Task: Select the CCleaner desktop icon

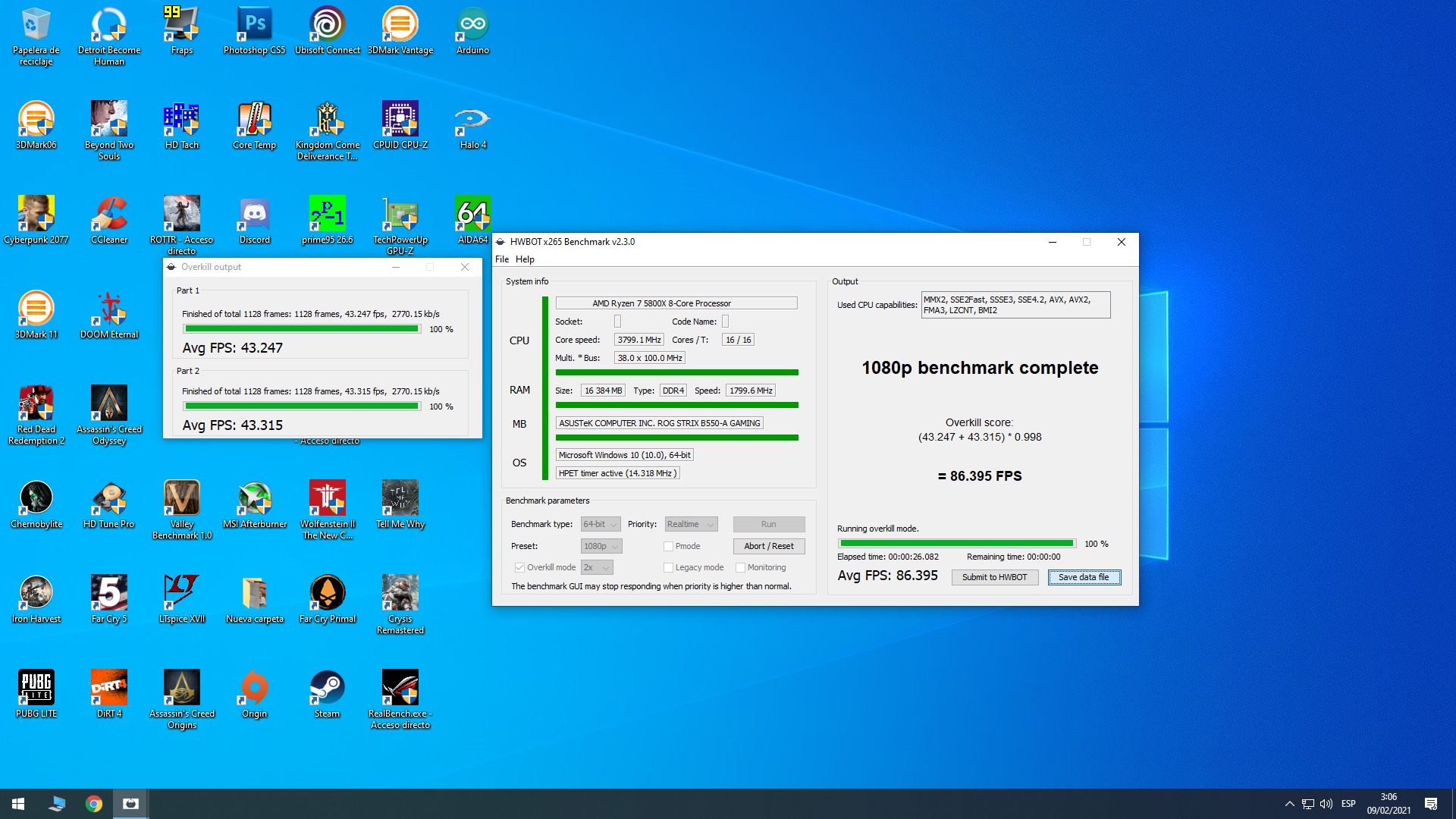Action: (109, 221)
